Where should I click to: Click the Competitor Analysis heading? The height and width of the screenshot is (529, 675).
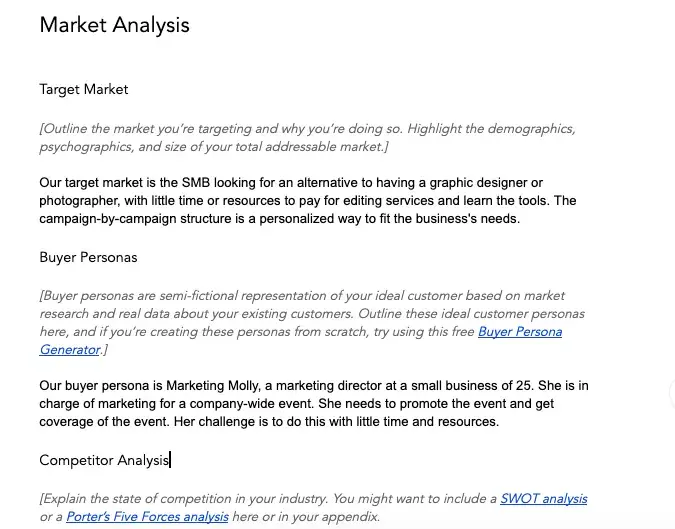(104, 460)
